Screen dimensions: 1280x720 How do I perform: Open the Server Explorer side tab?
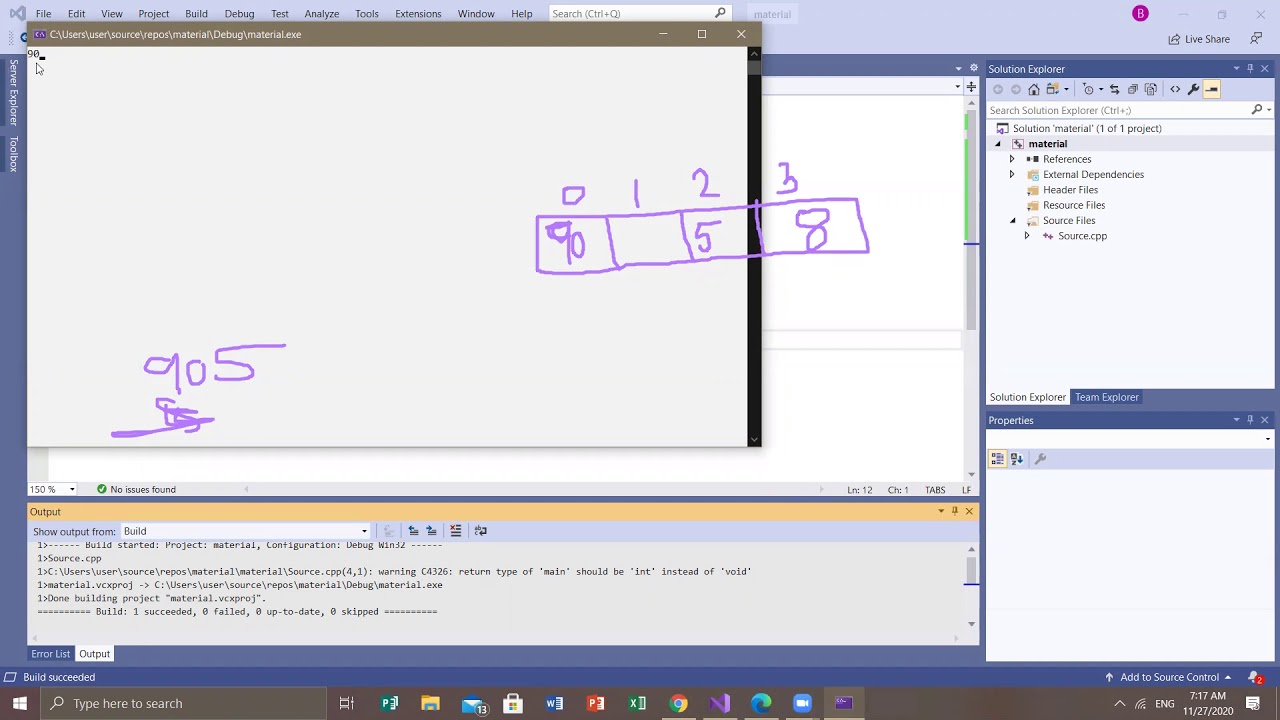13,92
